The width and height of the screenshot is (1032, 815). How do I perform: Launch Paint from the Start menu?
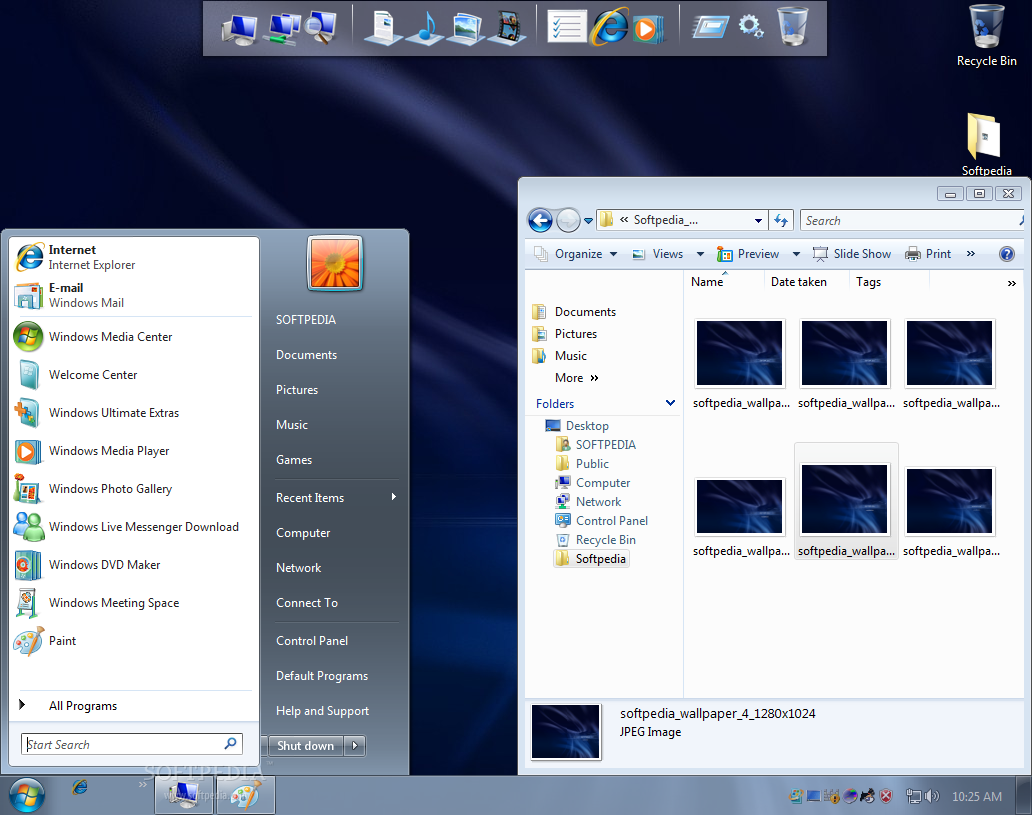pyautogui.click(x=132, y=641)
